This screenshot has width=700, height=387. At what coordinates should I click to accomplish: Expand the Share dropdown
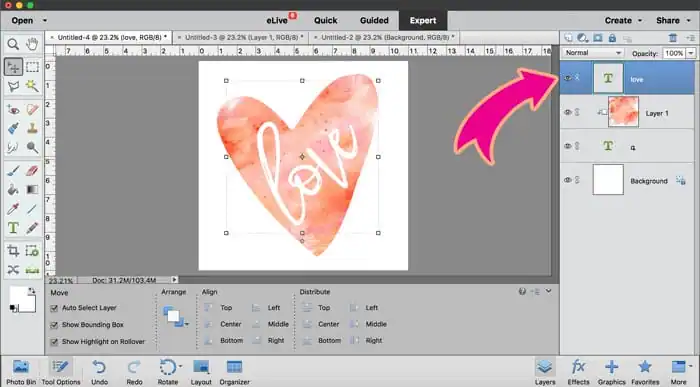tap(688, 21)
